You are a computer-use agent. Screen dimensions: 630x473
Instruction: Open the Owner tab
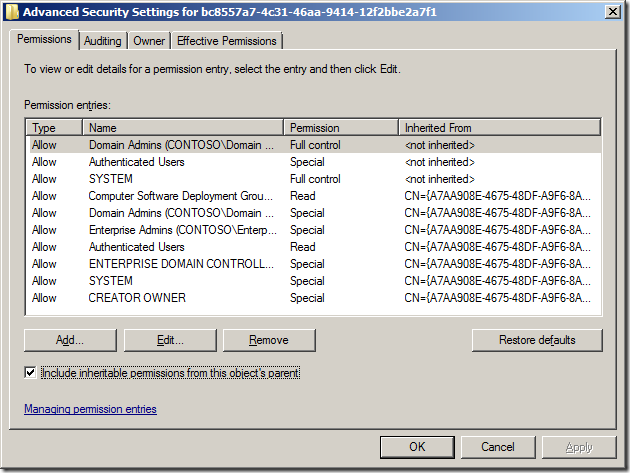149,41
